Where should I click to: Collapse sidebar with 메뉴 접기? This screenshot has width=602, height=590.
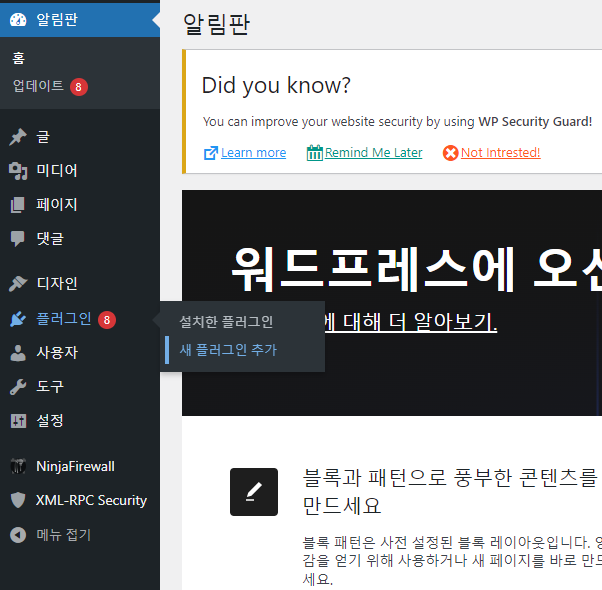tap(80, 535)
